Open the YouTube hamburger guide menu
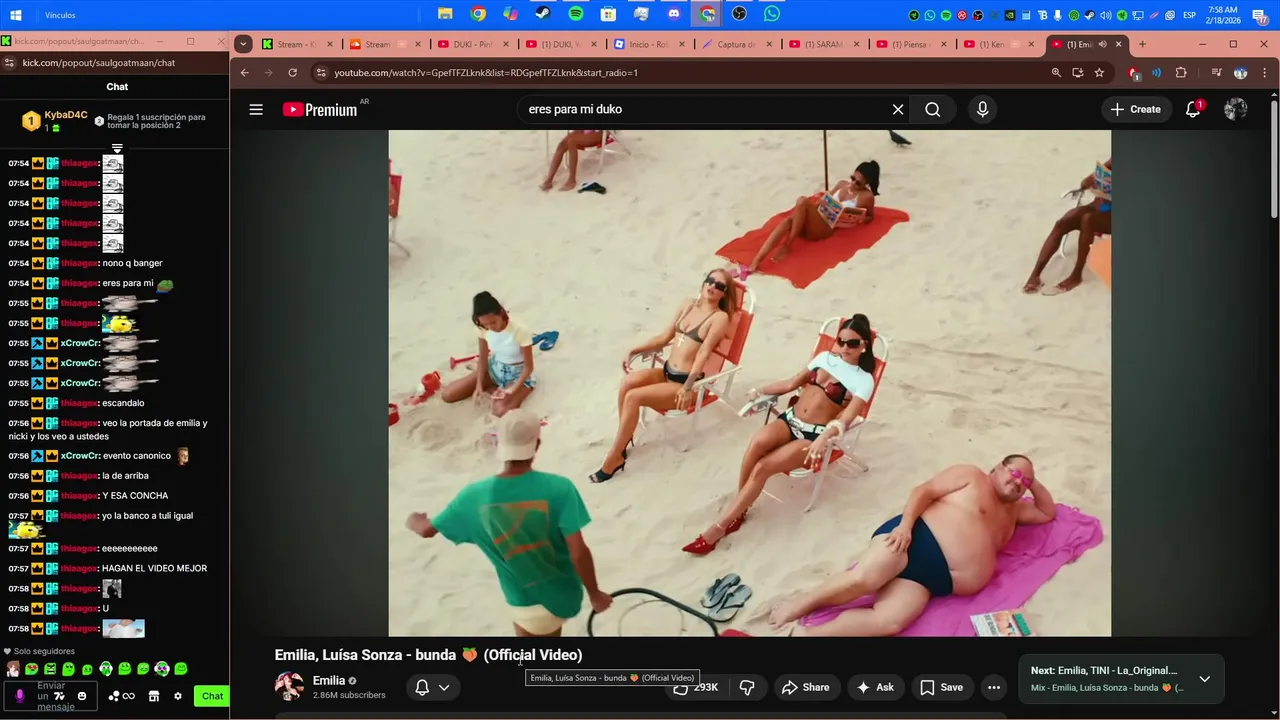Screen dimensions: 1280x720 [x=256, y=110]
